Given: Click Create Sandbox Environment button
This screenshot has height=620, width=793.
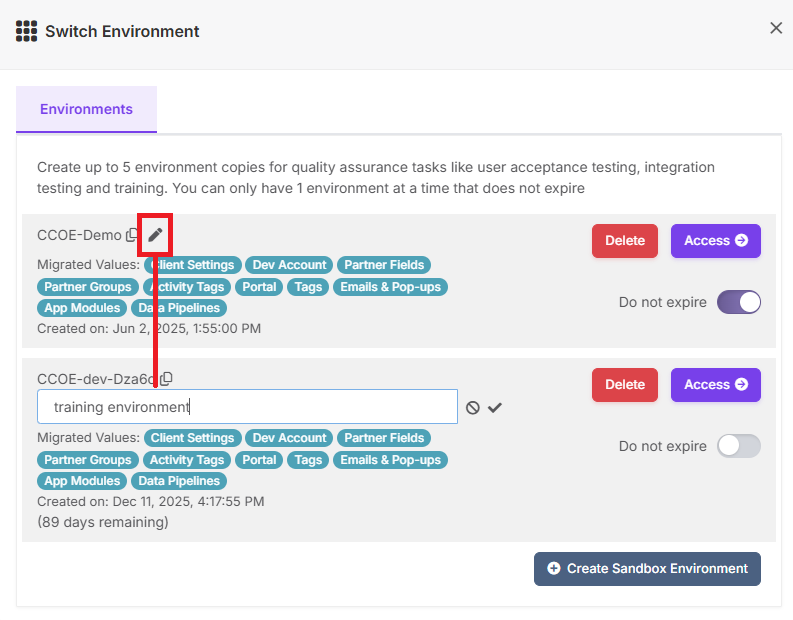Looking at the screenshot, I should pos(647,569).
